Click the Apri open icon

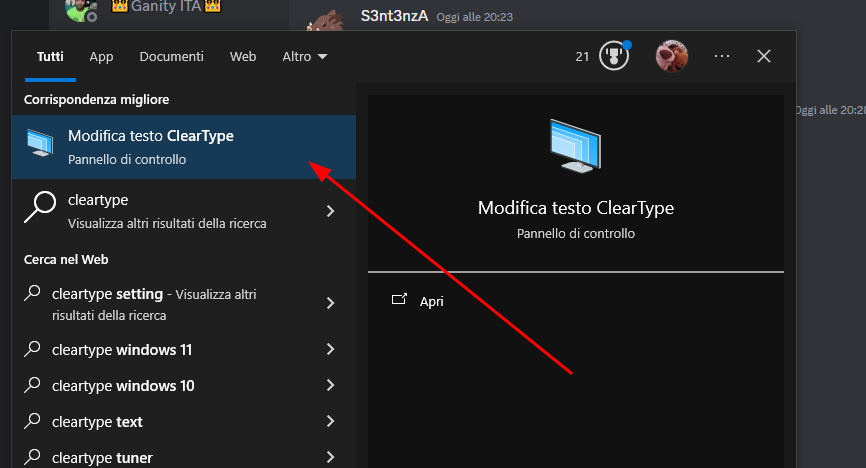[399, 299]
